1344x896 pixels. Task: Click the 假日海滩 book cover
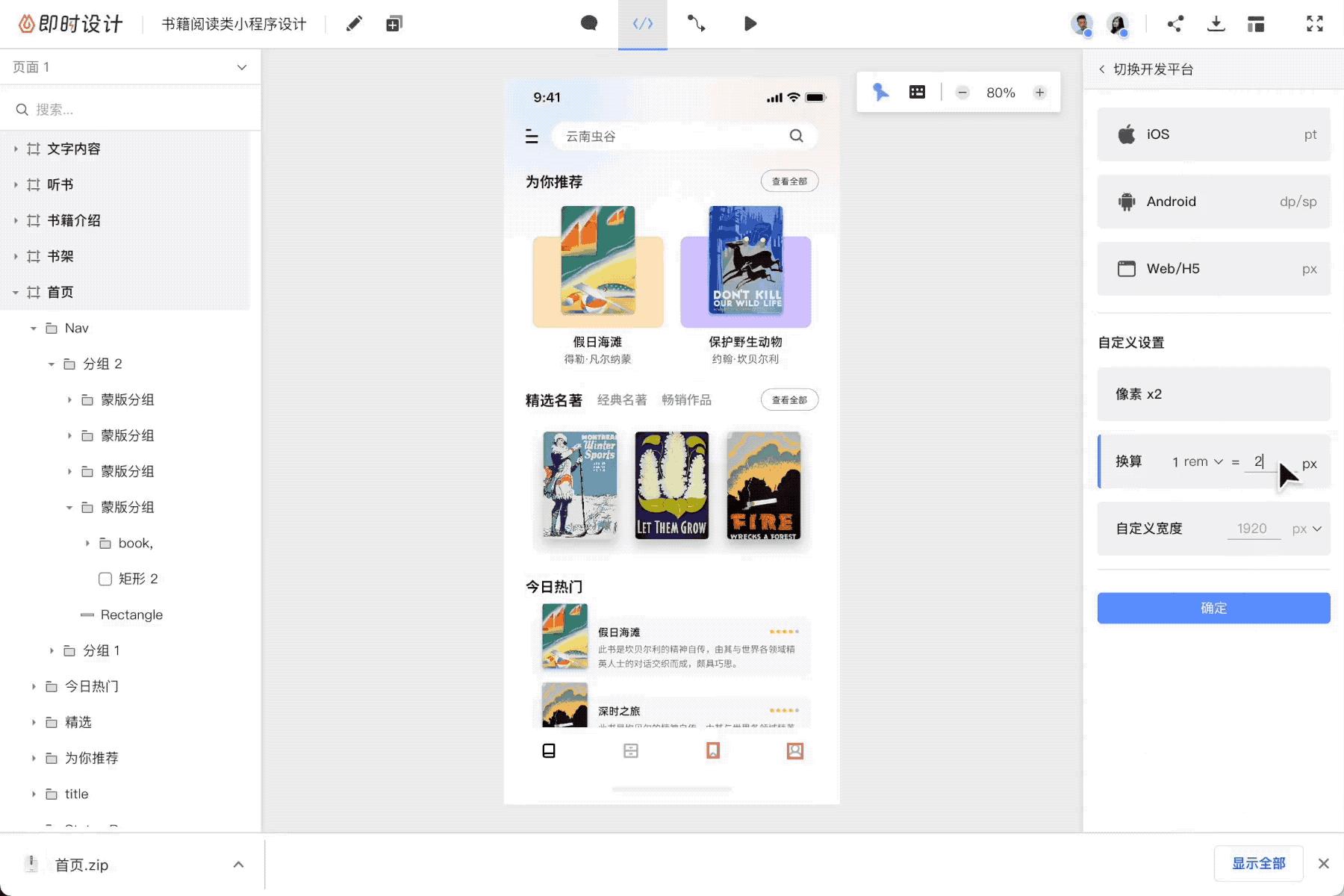click(598, 261)
